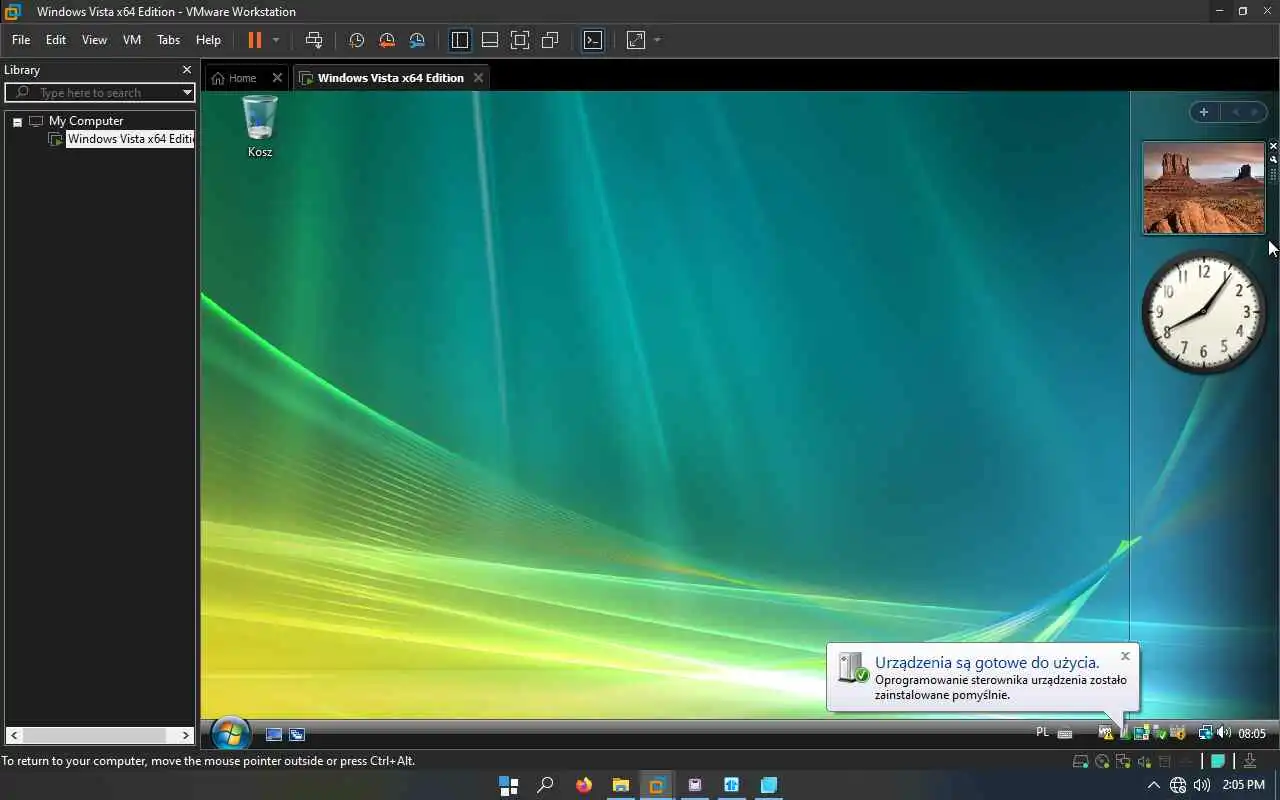The height and width of the screenshot is (800, 1280).
Task: Click Show Desktop quick launch icon
Action: point(274,734)
